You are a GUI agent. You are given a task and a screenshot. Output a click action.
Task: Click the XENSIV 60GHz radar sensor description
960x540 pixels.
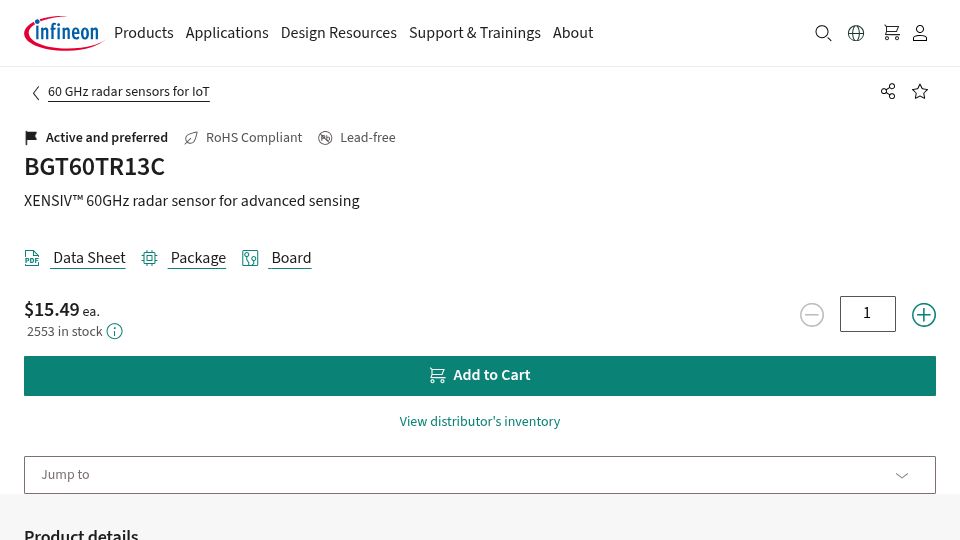tap(192, 201)
